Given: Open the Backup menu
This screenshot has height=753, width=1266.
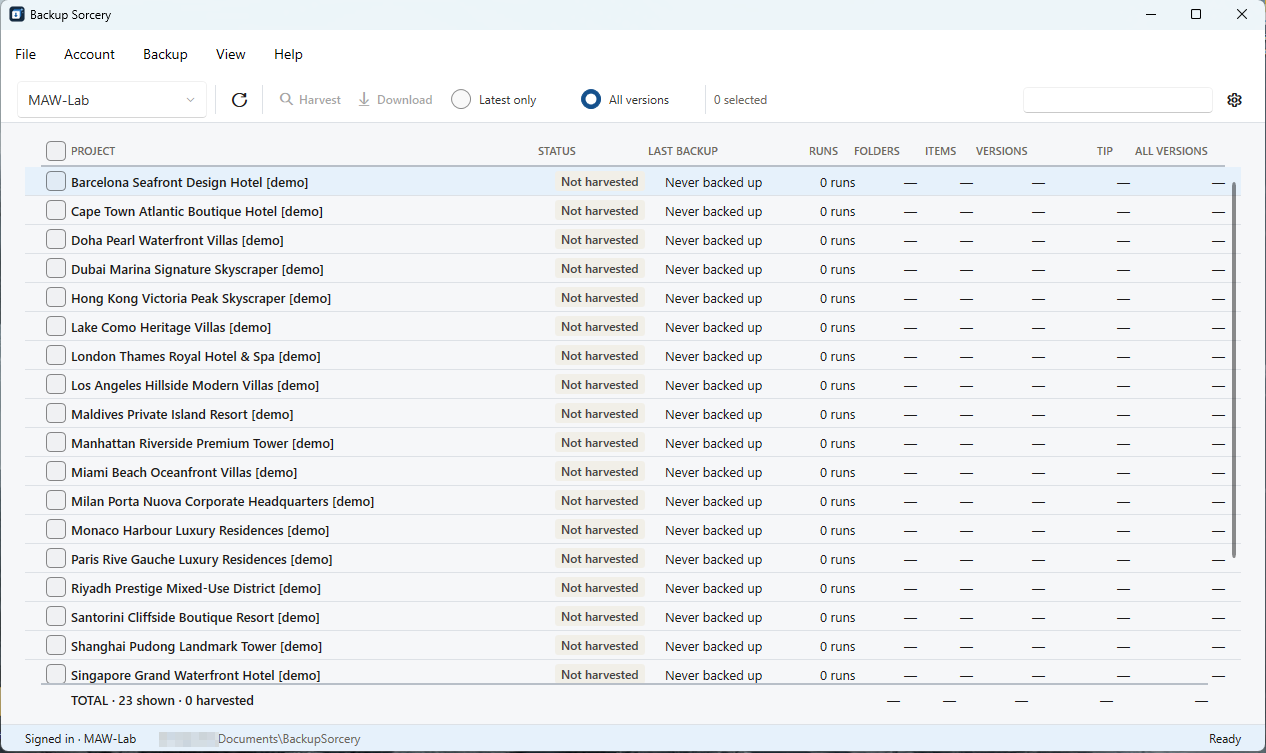Looking at the screenshot, I should 165,54.
